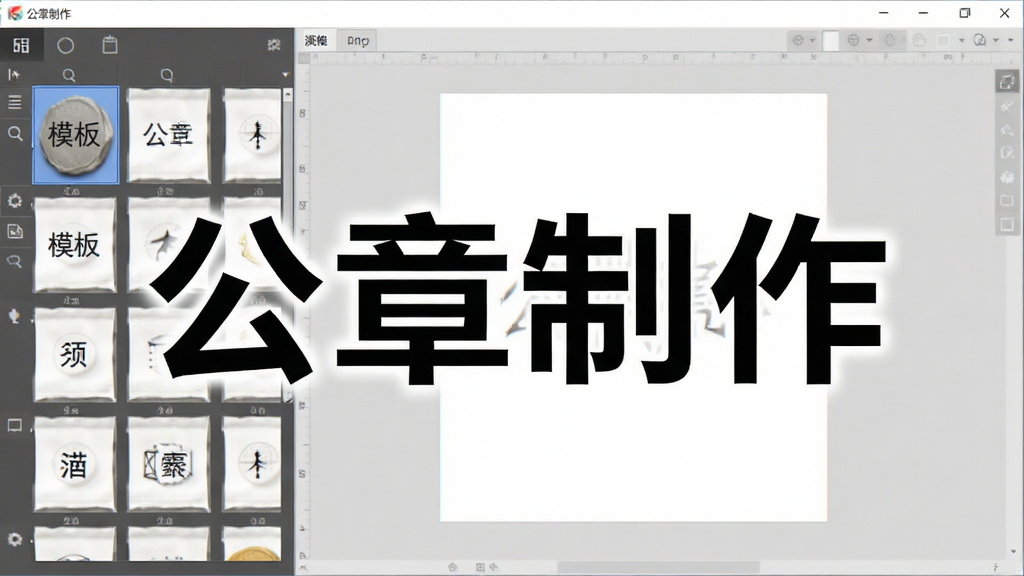This screenshot has width=1024, height=576.
Task: Click the white canvas page
Action: tap(633, 308)
